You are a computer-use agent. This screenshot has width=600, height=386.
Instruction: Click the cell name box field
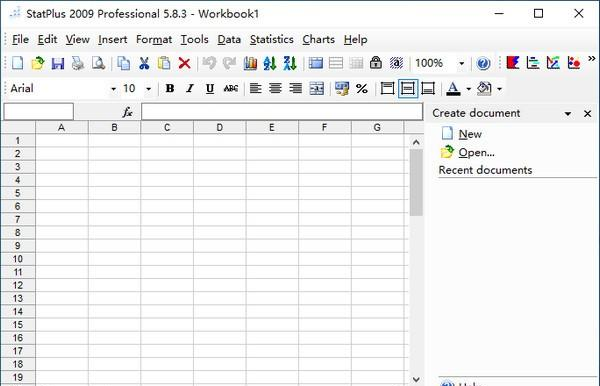coord(38,112)
